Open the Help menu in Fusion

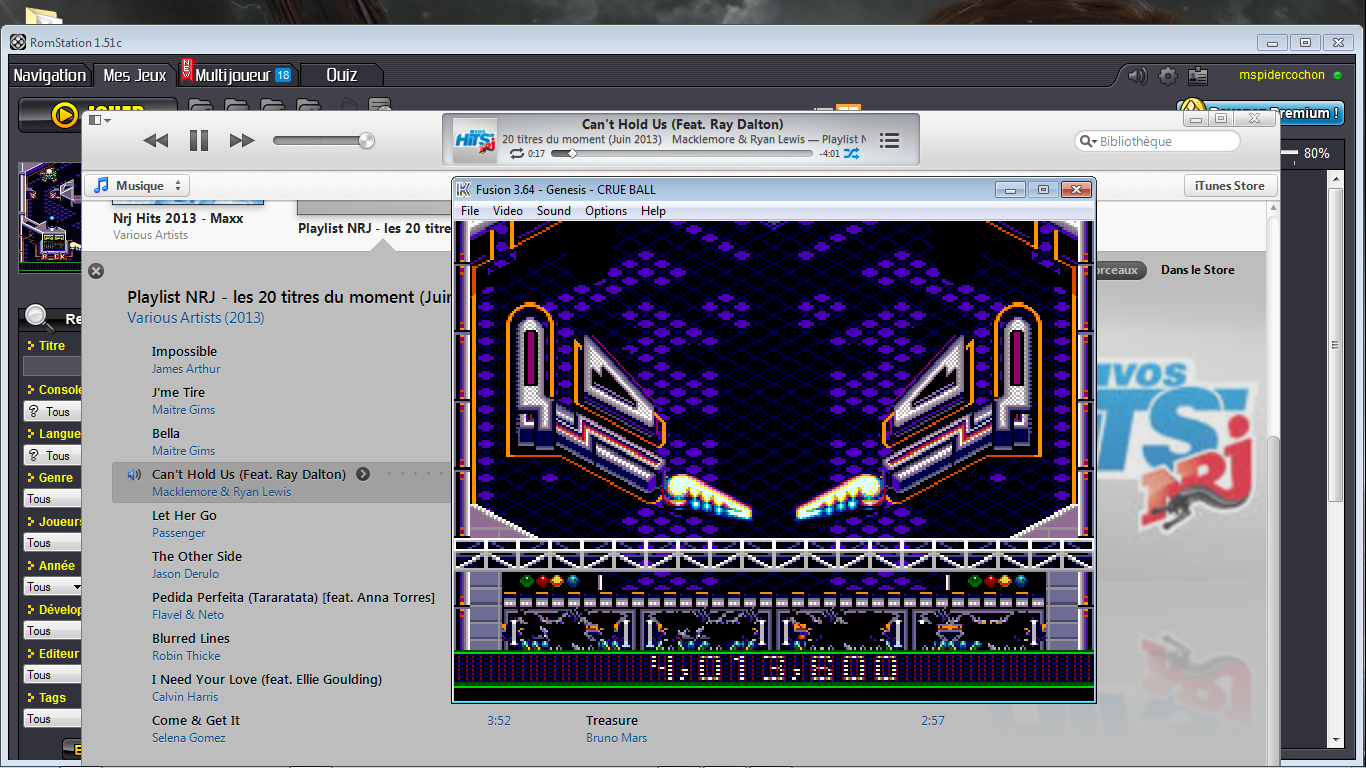[x=653, y=211]
